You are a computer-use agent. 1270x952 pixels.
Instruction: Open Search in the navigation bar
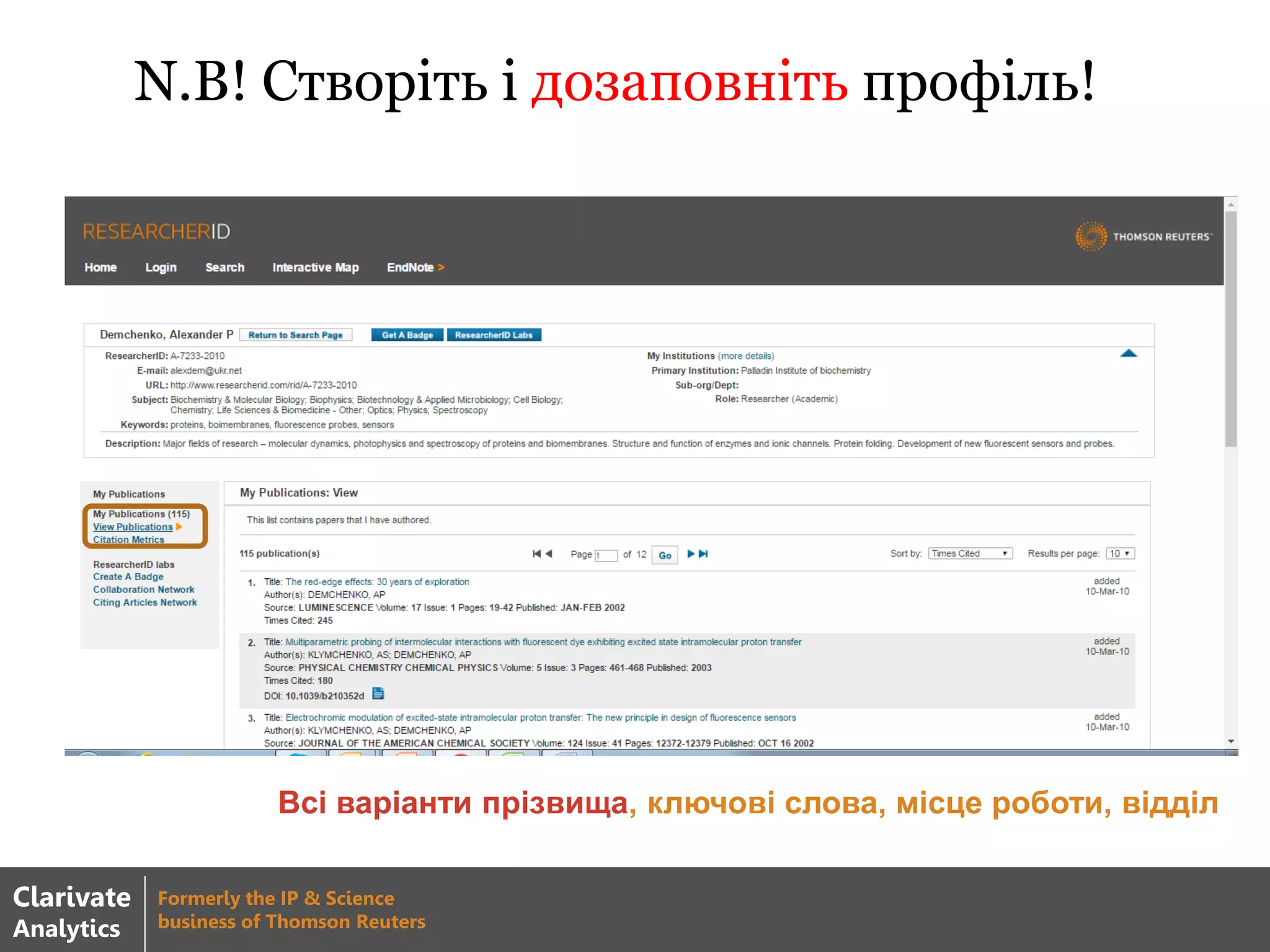[225, 267]
